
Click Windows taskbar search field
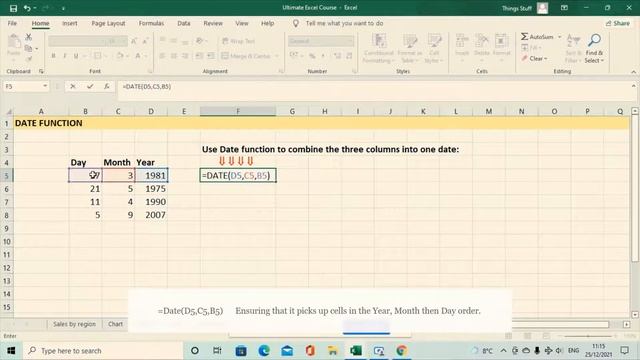click(103, 351)
